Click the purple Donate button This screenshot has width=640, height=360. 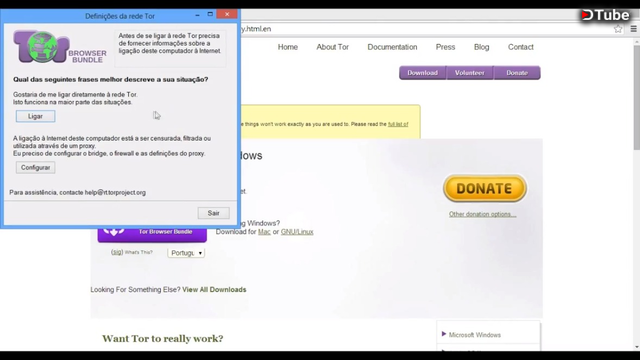pos(517,73)
